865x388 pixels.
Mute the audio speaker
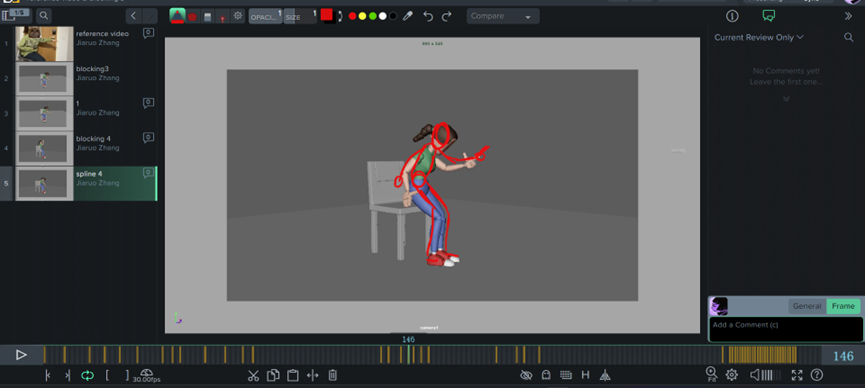click(755, 375)
